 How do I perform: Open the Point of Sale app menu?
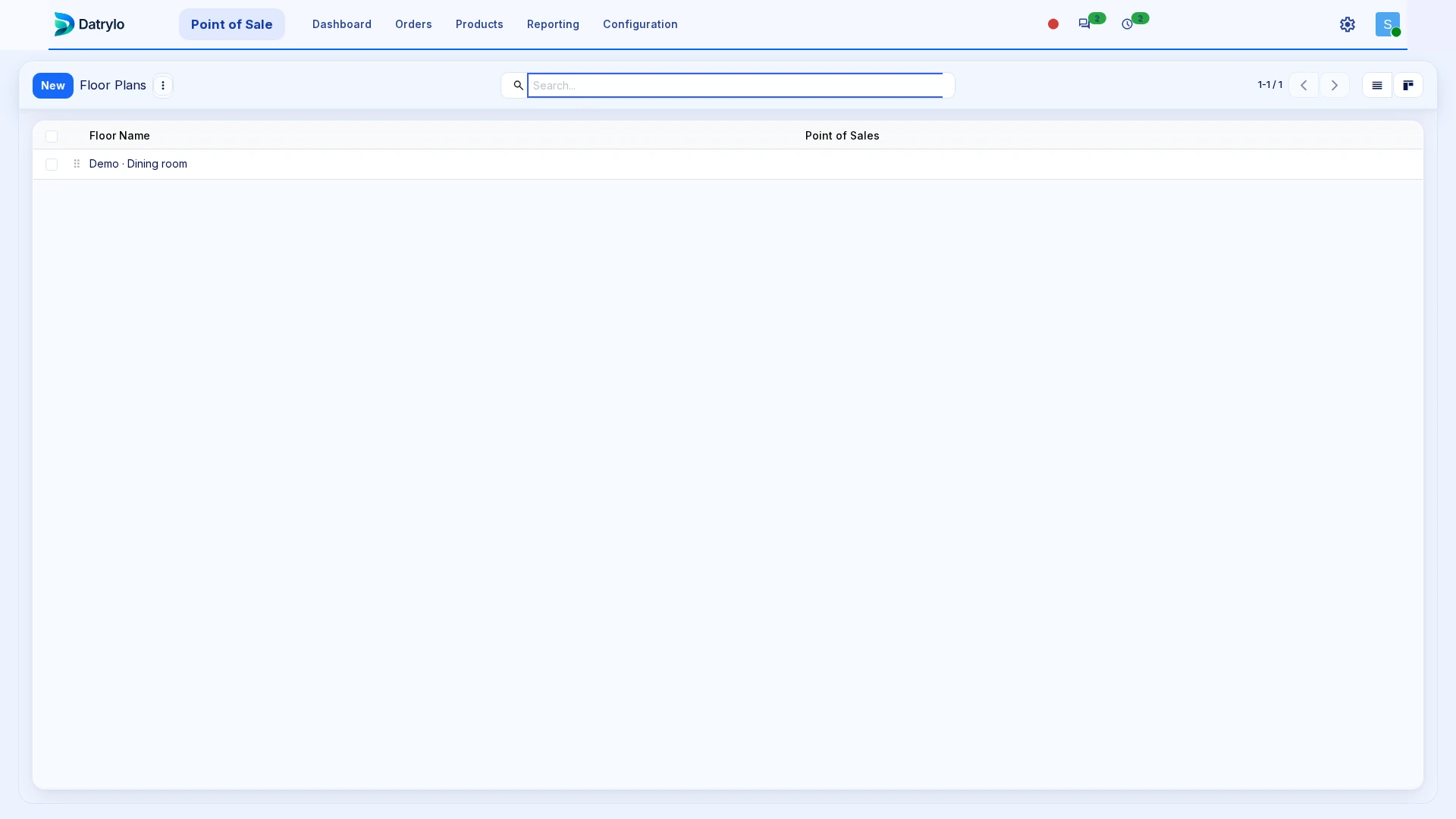pyautogui.click(x=232, y=24)
